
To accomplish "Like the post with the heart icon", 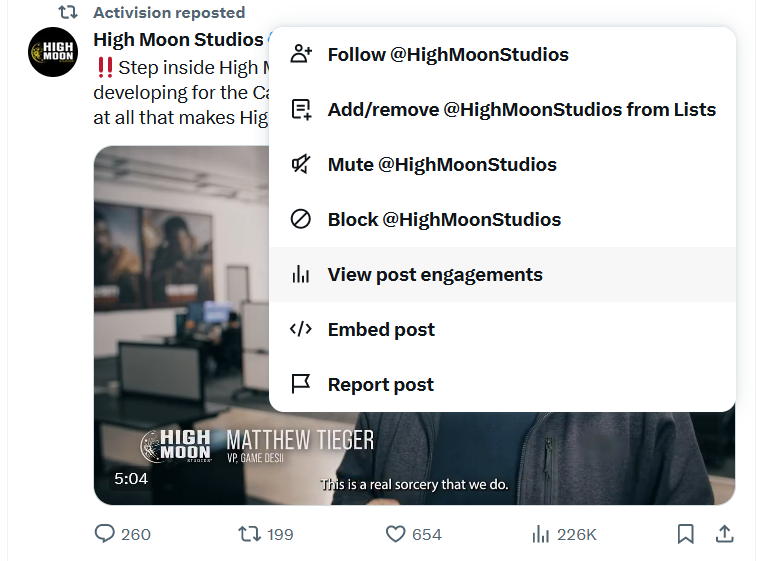I will (396, 534).
